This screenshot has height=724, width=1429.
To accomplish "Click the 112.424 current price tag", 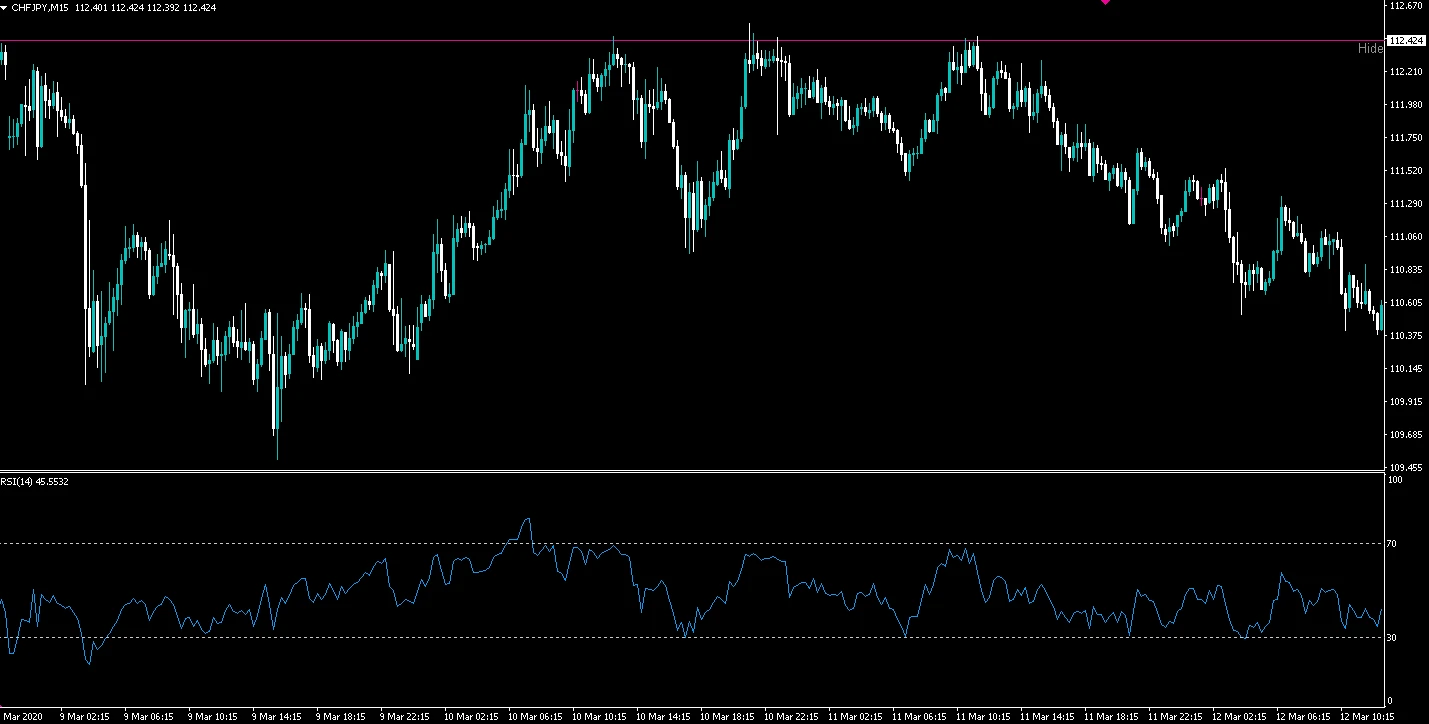I will tap(1406, 41).
